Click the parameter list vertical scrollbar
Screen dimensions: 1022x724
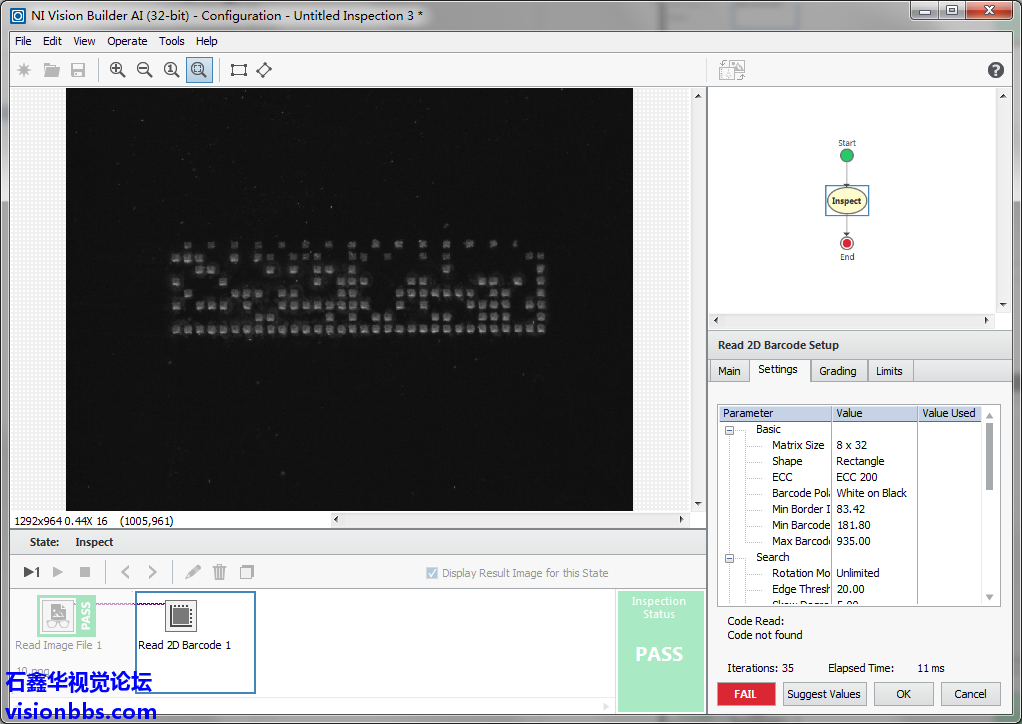[x=990, y=457]
